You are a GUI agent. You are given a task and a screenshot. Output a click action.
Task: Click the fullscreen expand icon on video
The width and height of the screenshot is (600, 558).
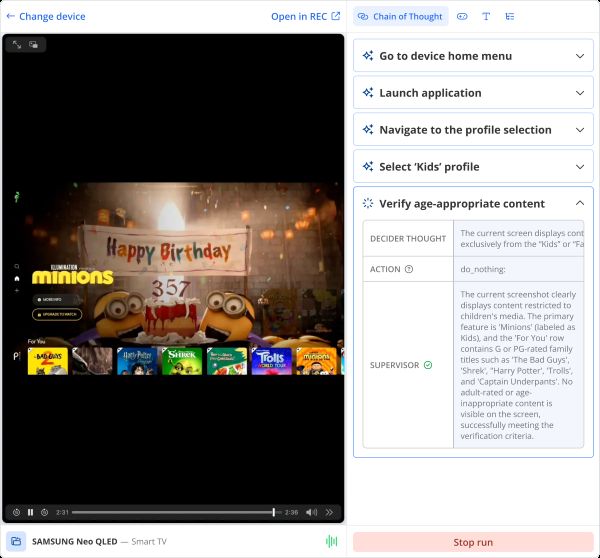[x=17, y=44]
